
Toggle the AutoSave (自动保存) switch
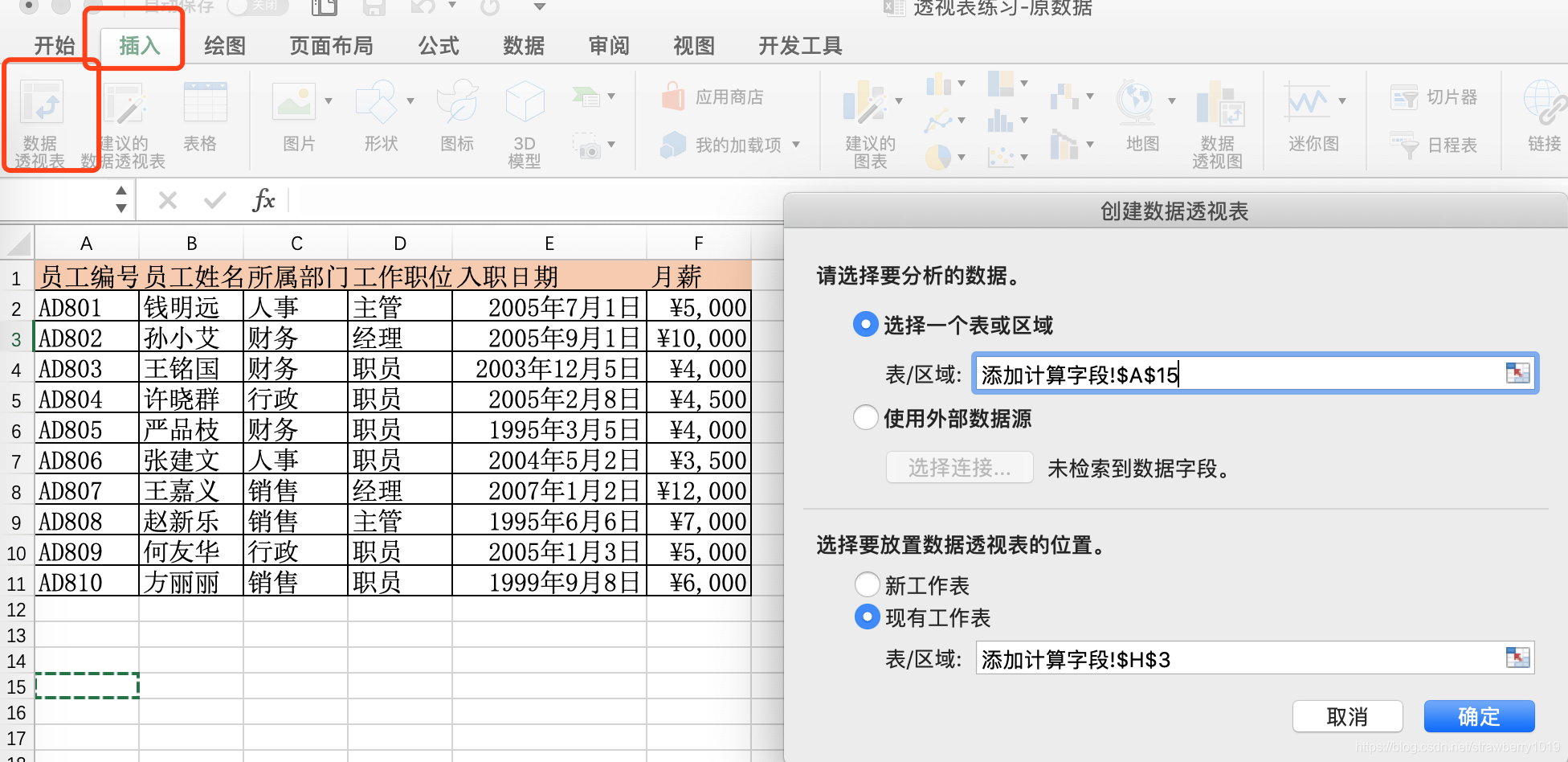pyautogui.click(x=258, y=6)
